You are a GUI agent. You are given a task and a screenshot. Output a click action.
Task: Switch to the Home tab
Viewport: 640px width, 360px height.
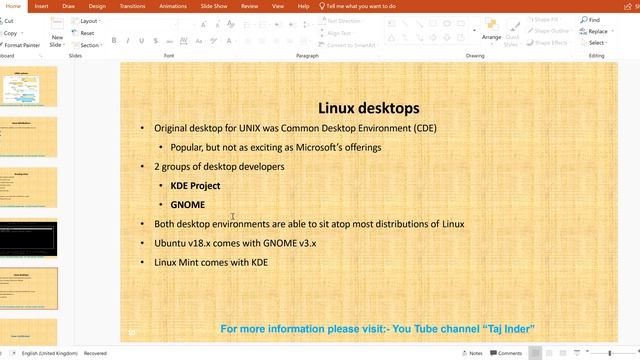(x=13, y=6)
